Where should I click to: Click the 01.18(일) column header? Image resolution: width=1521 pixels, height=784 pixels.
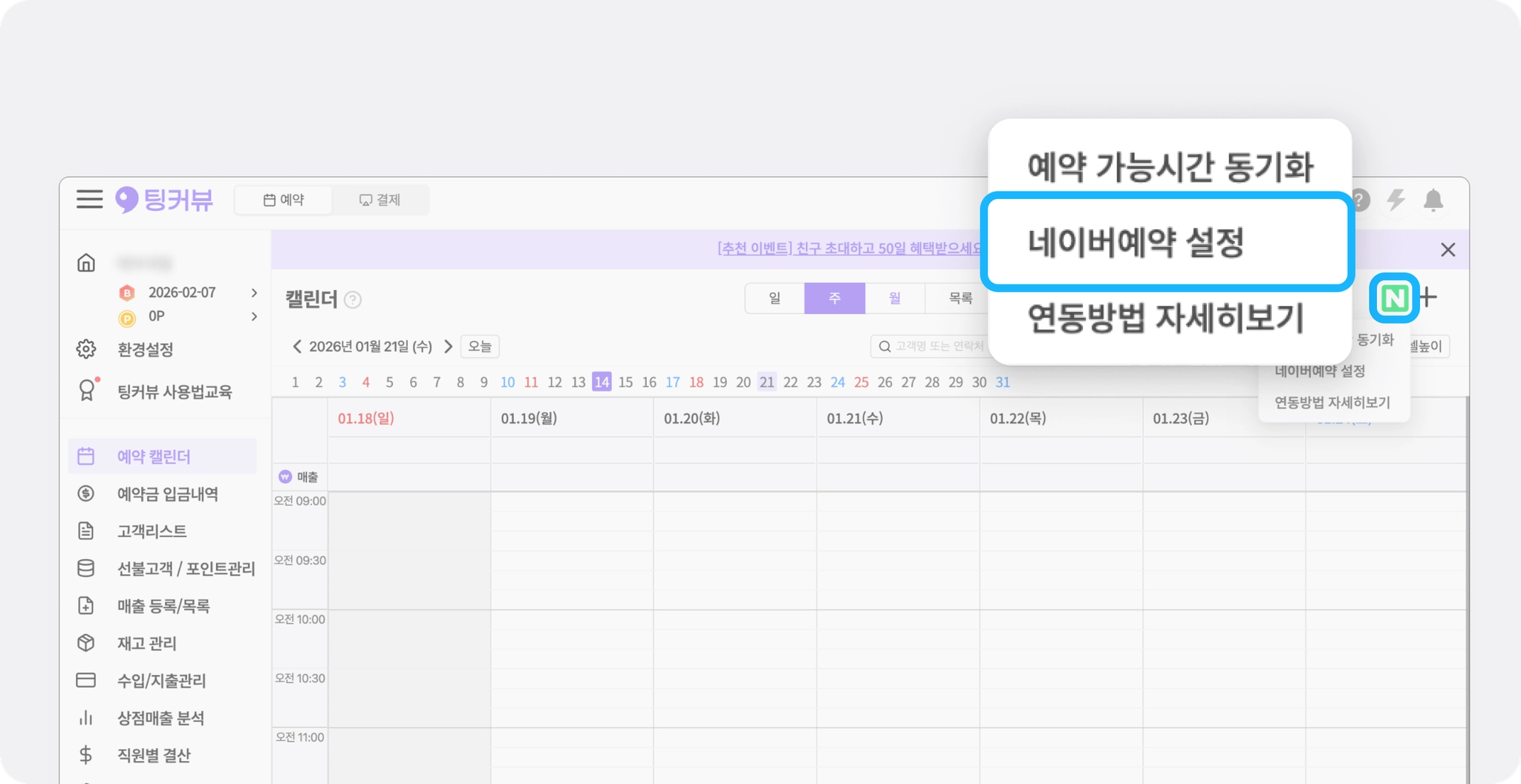click(x=366, y=419)
